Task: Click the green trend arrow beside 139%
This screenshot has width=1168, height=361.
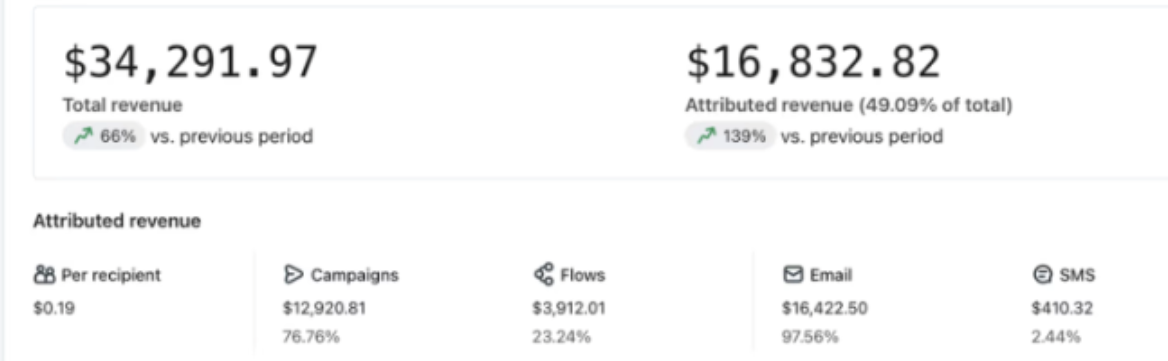Action: (705, 136)
